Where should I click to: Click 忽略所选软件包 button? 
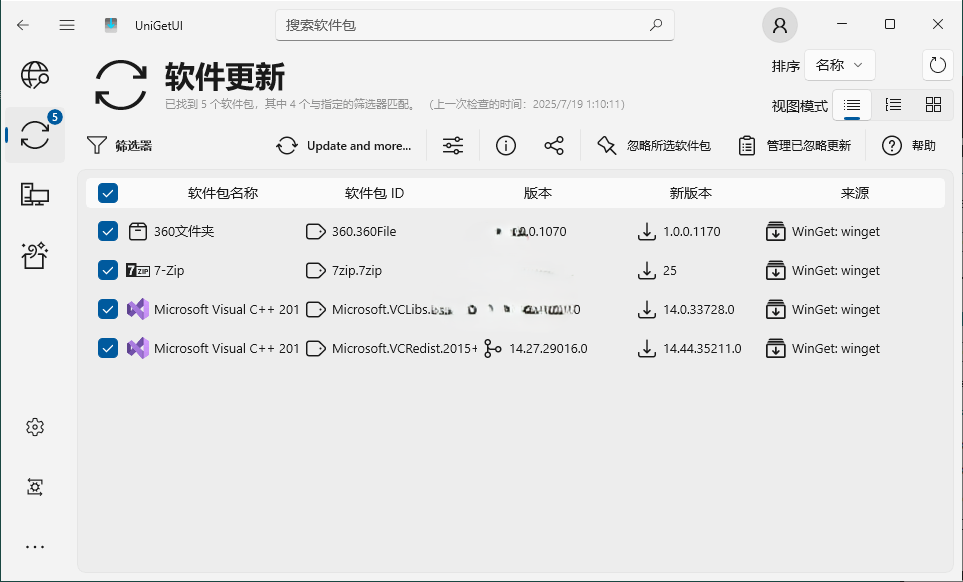coord(654,146)
